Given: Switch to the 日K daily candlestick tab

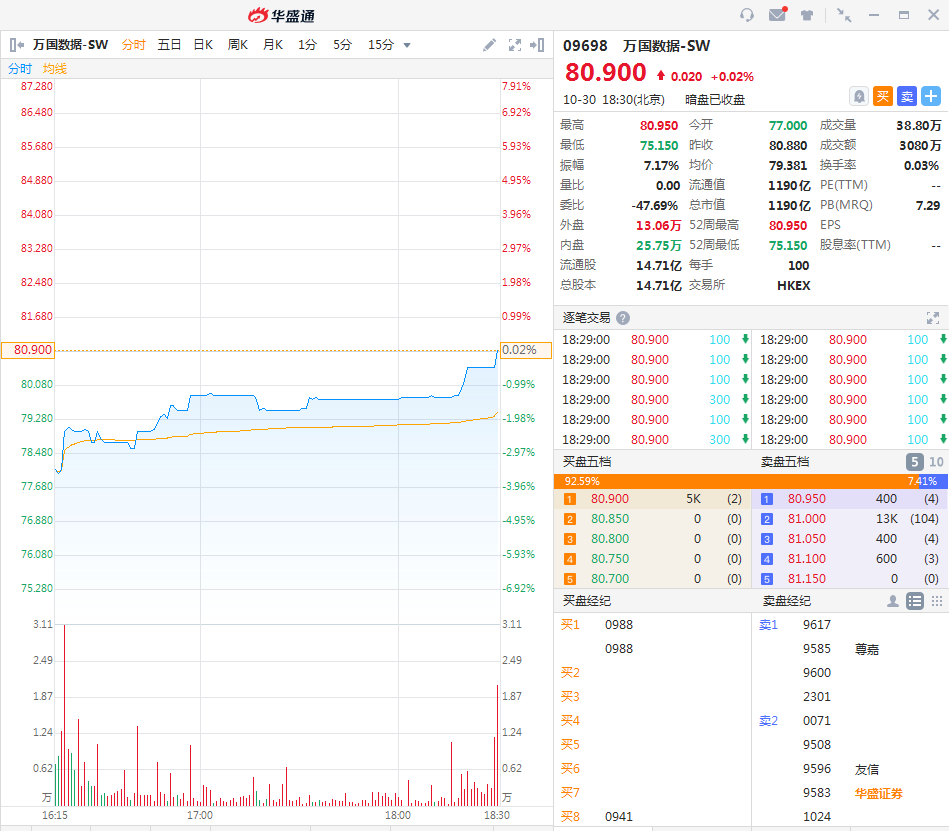Looking at the screenshot, I should tap(203, 45).
